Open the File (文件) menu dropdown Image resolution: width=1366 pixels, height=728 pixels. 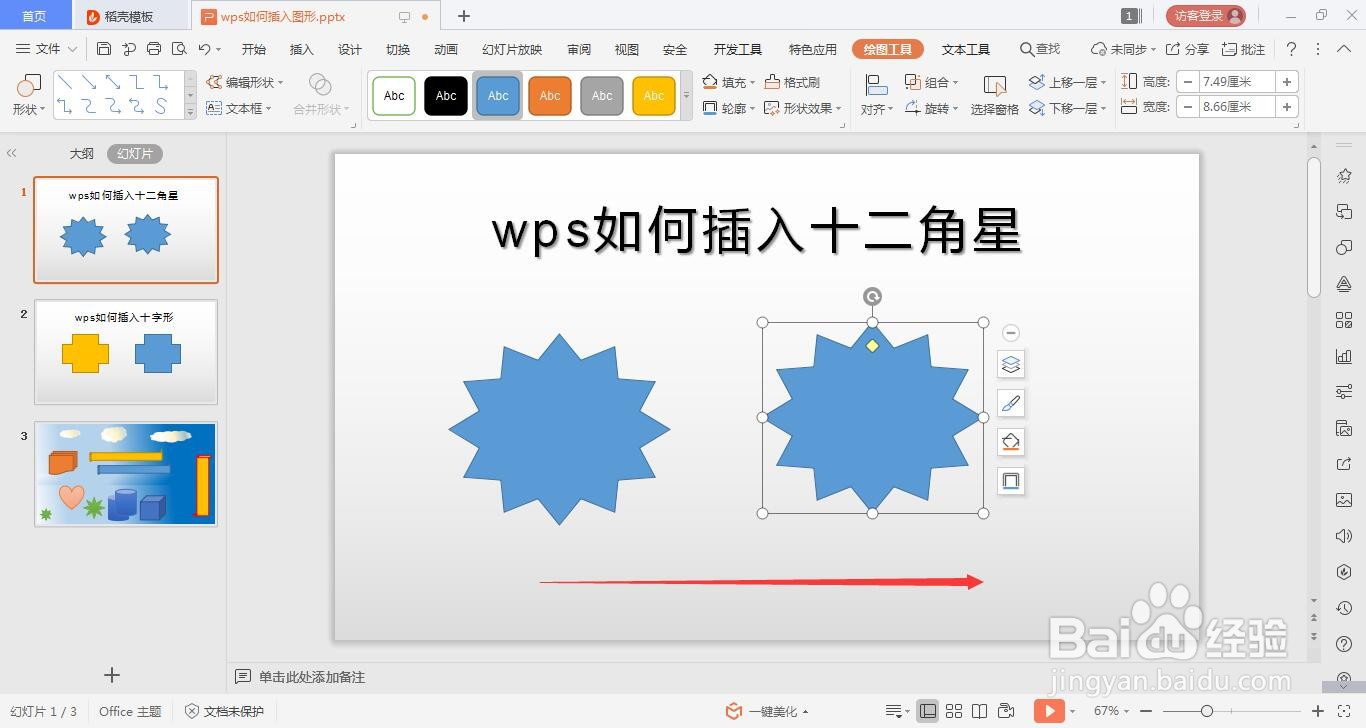click(47, 49)
